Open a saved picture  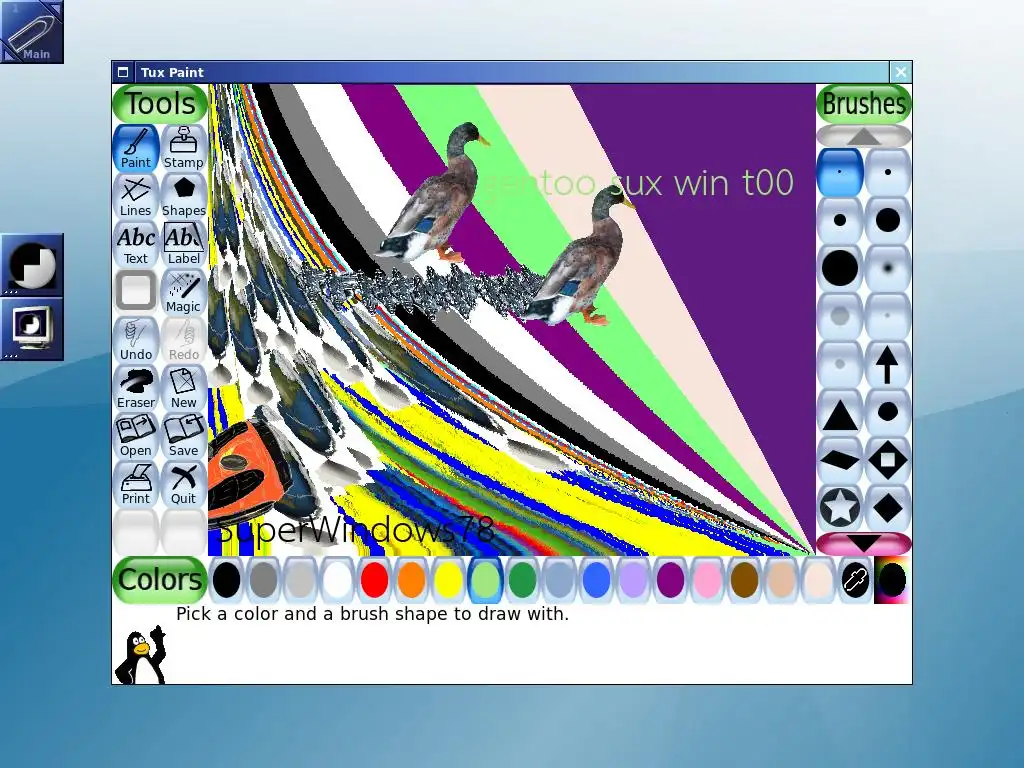pos(136,436)
